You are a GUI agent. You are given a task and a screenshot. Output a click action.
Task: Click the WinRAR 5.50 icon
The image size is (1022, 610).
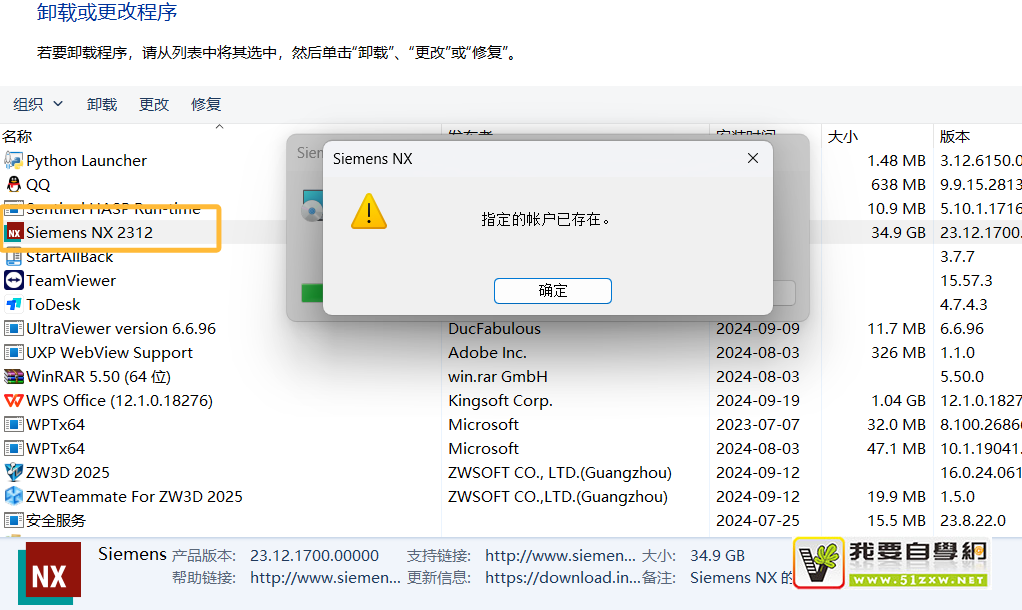(14, 377)
